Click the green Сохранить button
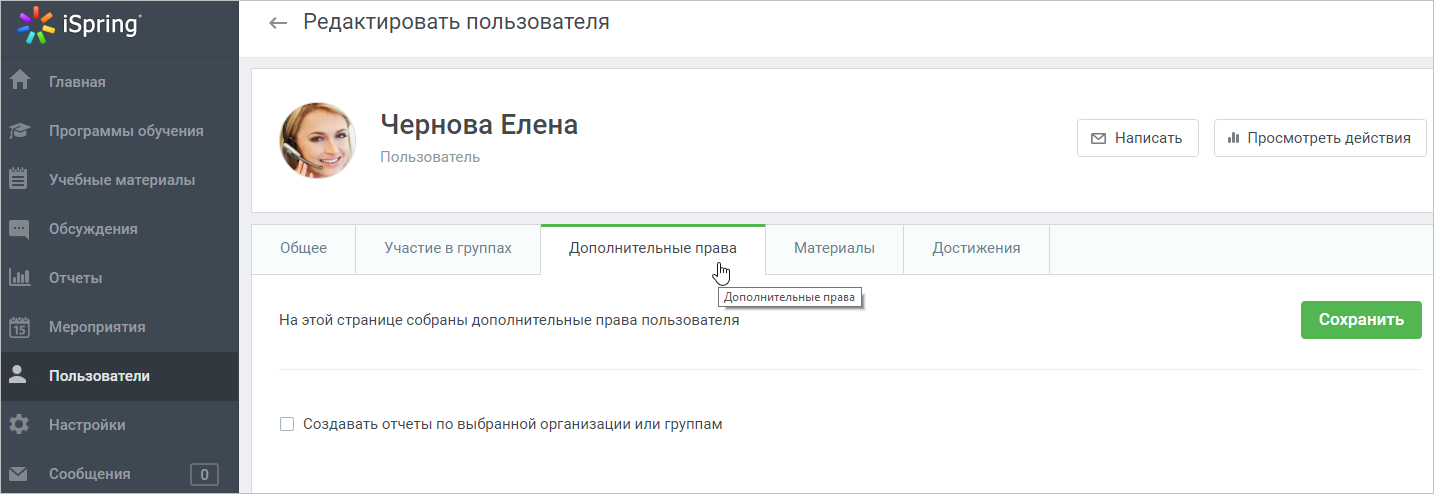Viewport: 1434px width, 494px height. [1361, 320]
